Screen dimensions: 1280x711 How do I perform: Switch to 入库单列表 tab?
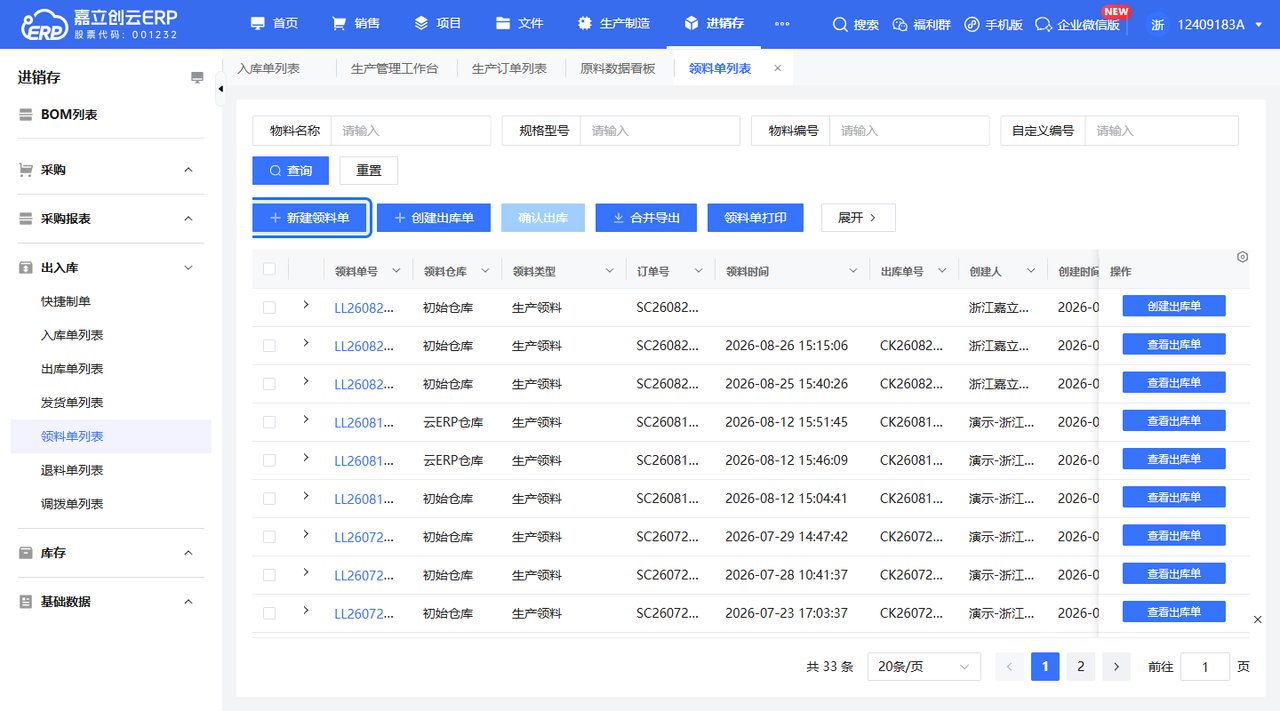click(x=268, y=69)
